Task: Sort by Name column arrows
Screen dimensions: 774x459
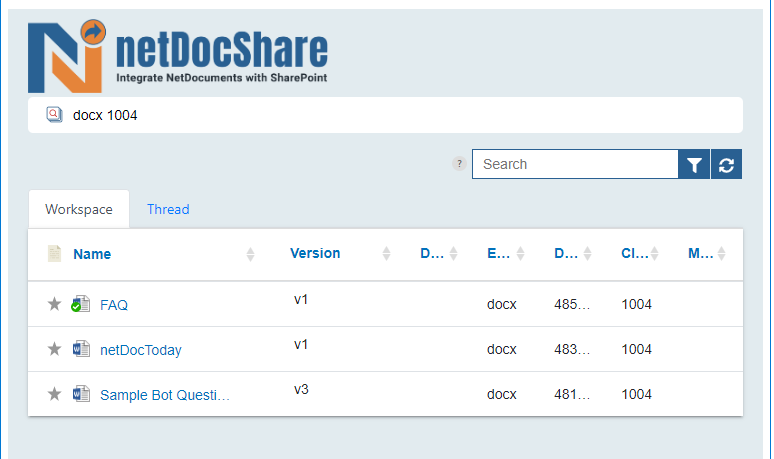Action: [x=250, y=254]
